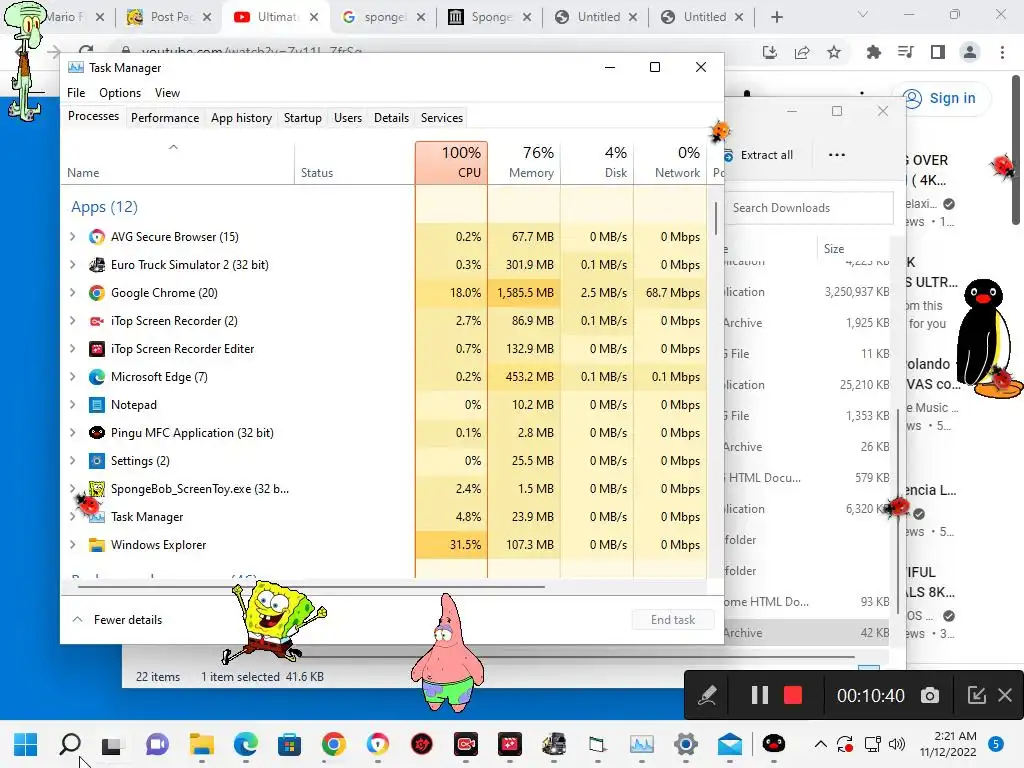Open the recorder annotation pen tool
Screen dimensions: 1024x768
(707, 695)
